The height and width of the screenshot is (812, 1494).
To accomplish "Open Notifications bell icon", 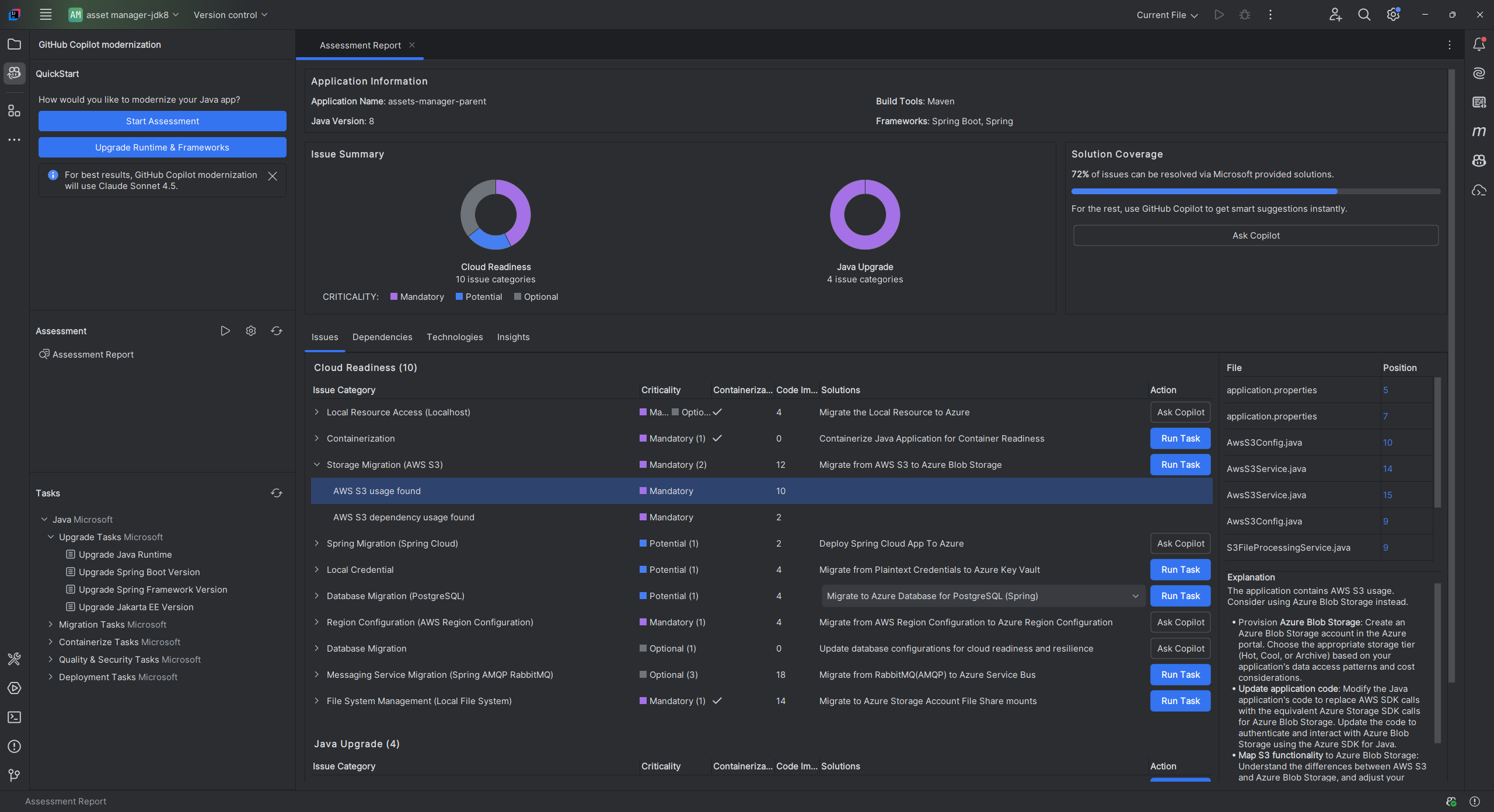I will (1479, 44).
